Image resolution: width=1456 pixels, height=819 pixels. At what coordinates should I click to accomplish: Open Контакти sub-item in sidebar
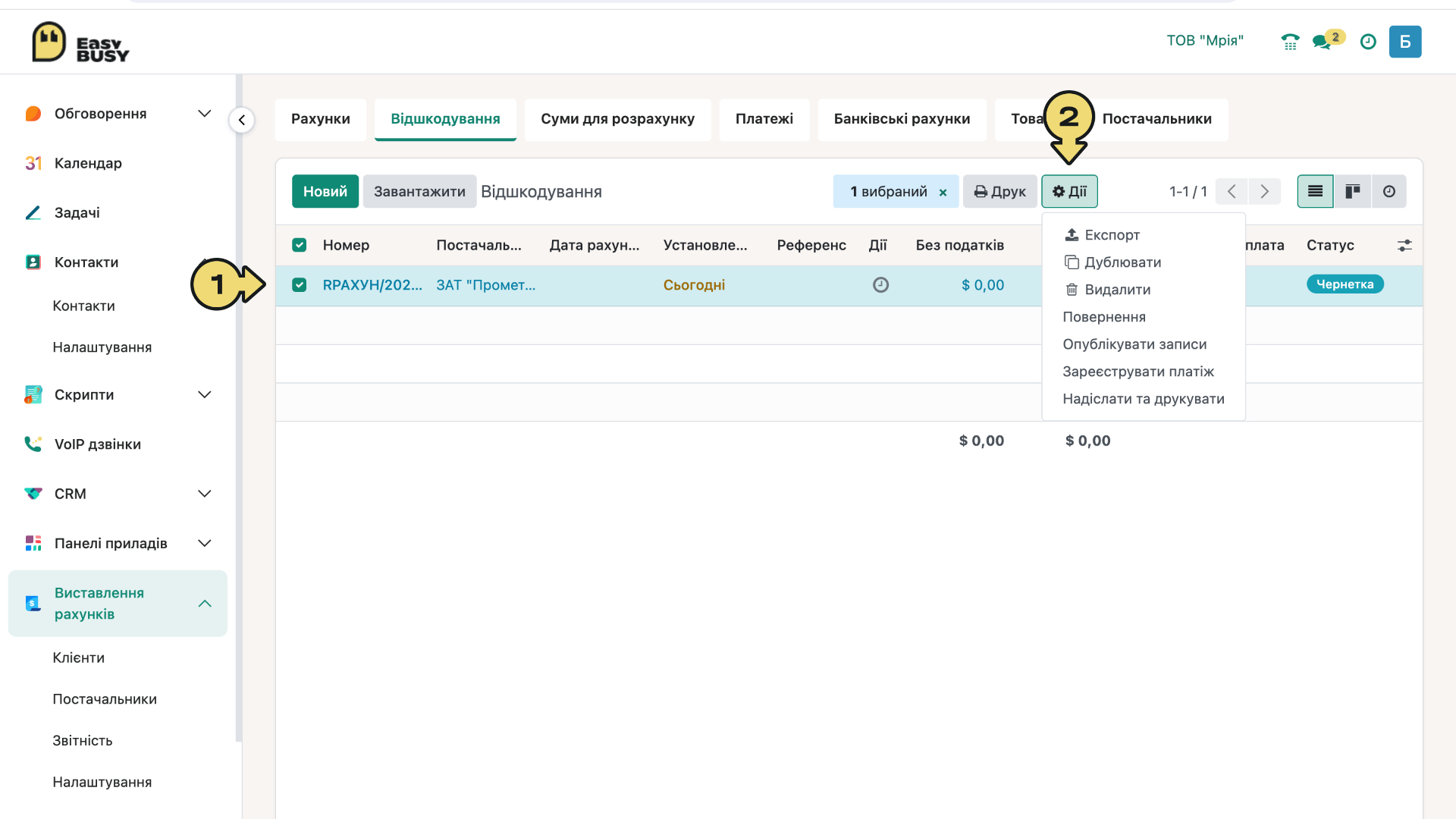tap(84, 306)
